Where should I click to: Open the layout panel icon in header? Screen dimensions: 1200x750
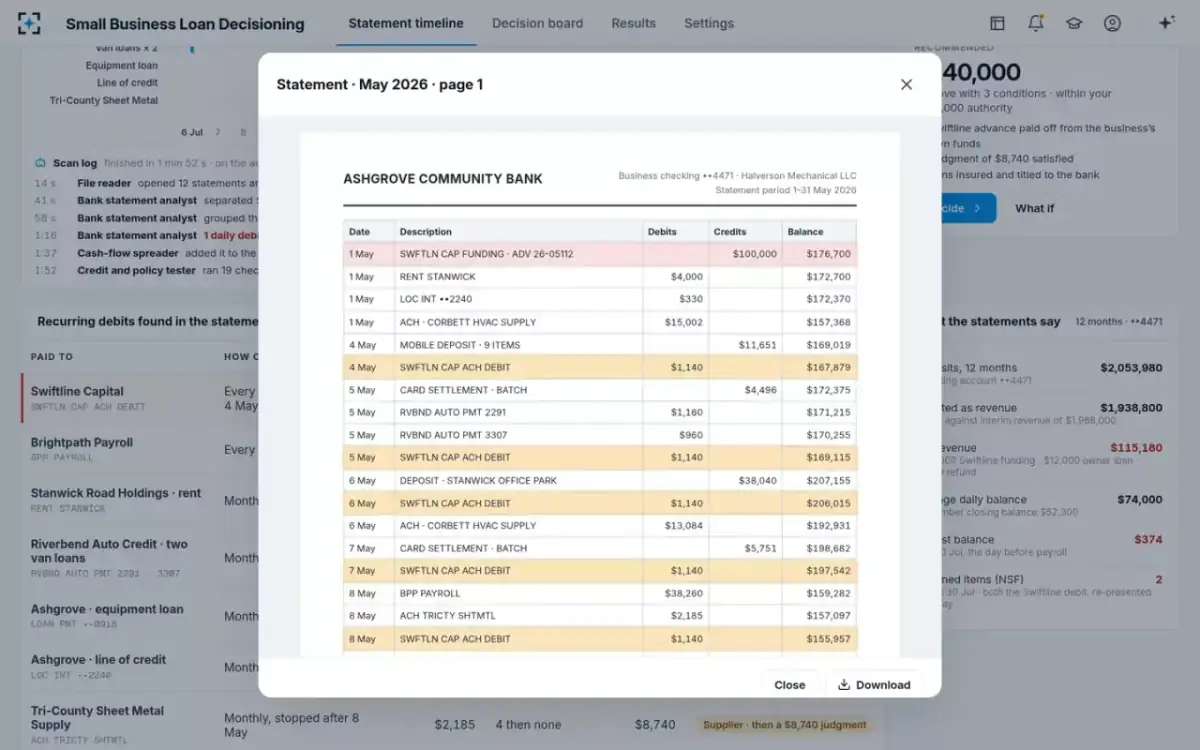[x=997, y=23]
